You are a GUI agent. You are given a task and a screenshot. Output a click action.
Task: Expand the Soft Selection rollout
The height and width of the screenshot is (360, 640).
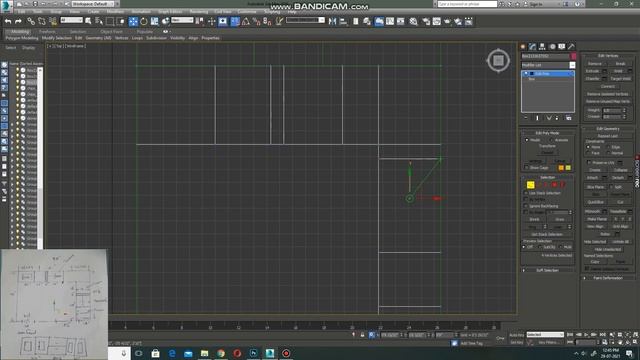(x=547, y=270)
